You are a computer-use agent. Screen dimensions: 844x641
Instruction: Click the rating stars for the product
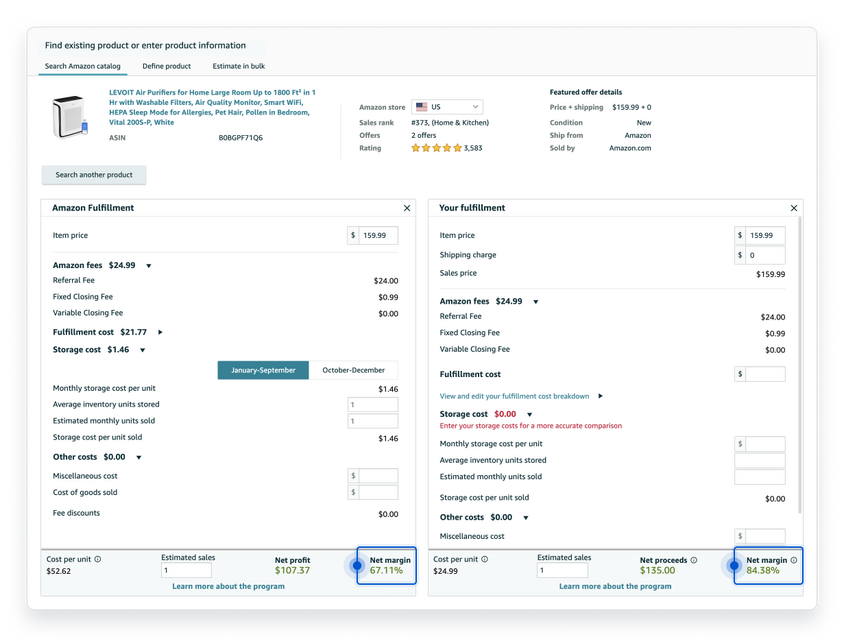click(437, 148)
